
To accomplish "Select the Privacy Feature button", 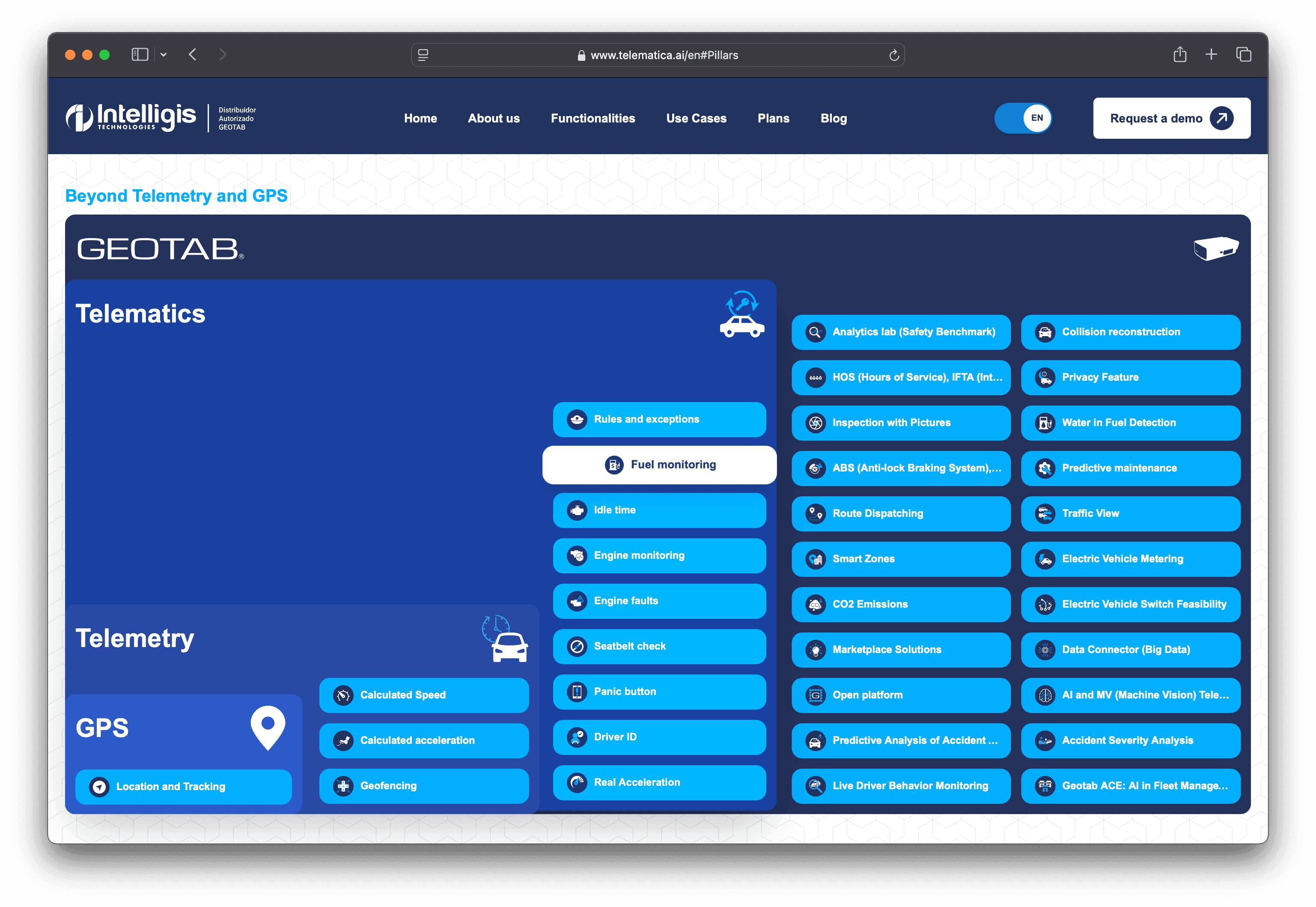I will tap(1130, 377).
